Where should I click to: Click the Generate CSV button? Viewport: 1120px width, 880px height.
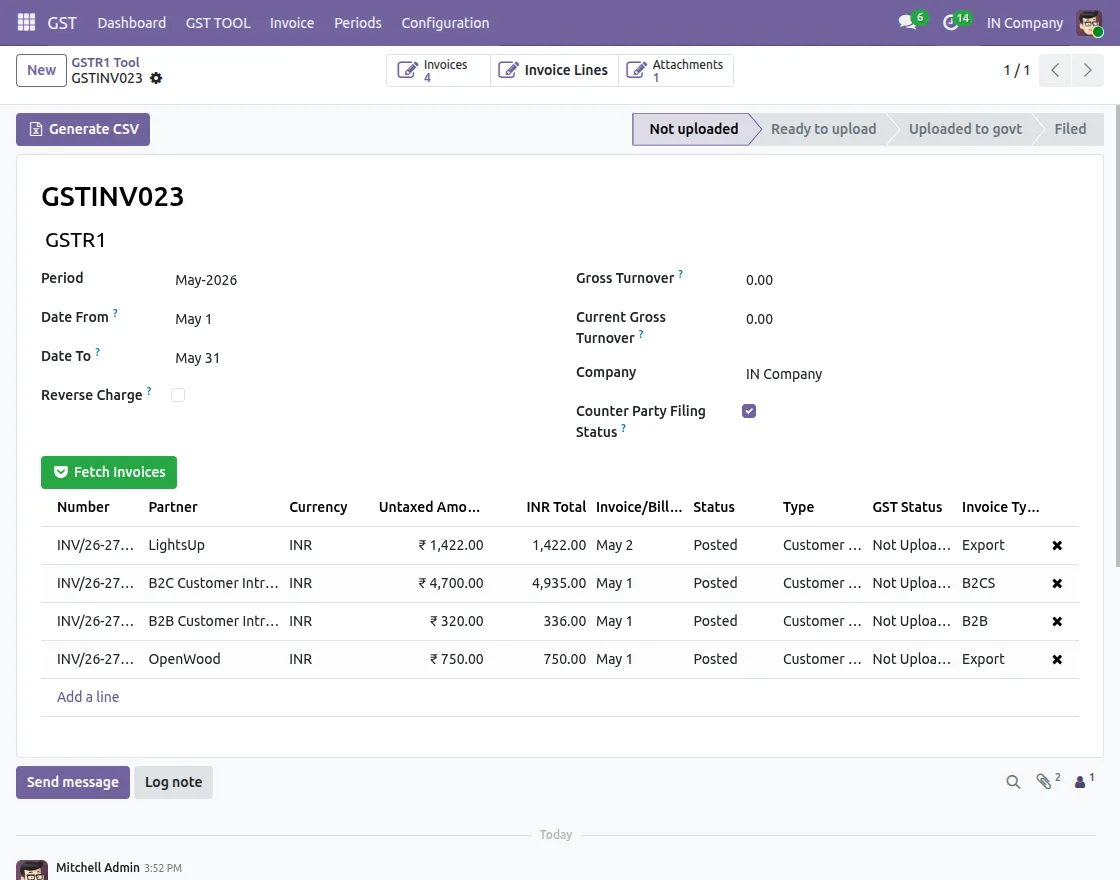83,129
